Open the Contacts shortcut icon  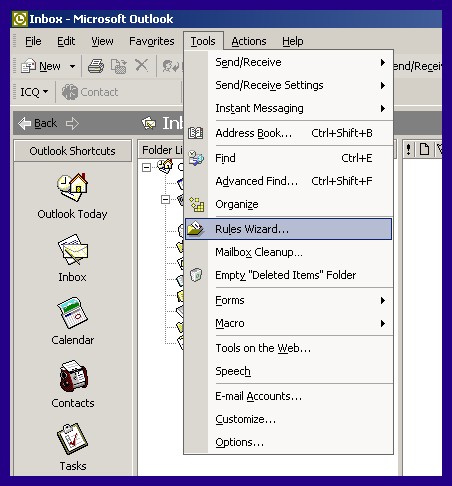coord(73,376)
